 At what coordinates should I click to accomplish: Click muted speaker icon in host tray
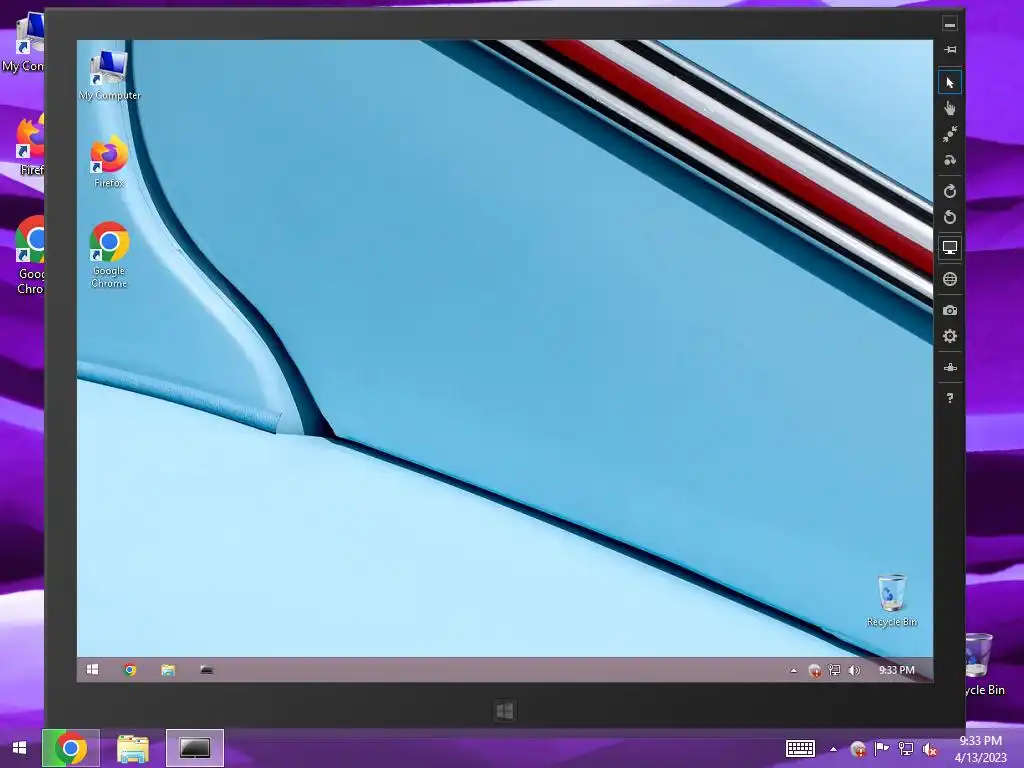click(x=929, y=749)
